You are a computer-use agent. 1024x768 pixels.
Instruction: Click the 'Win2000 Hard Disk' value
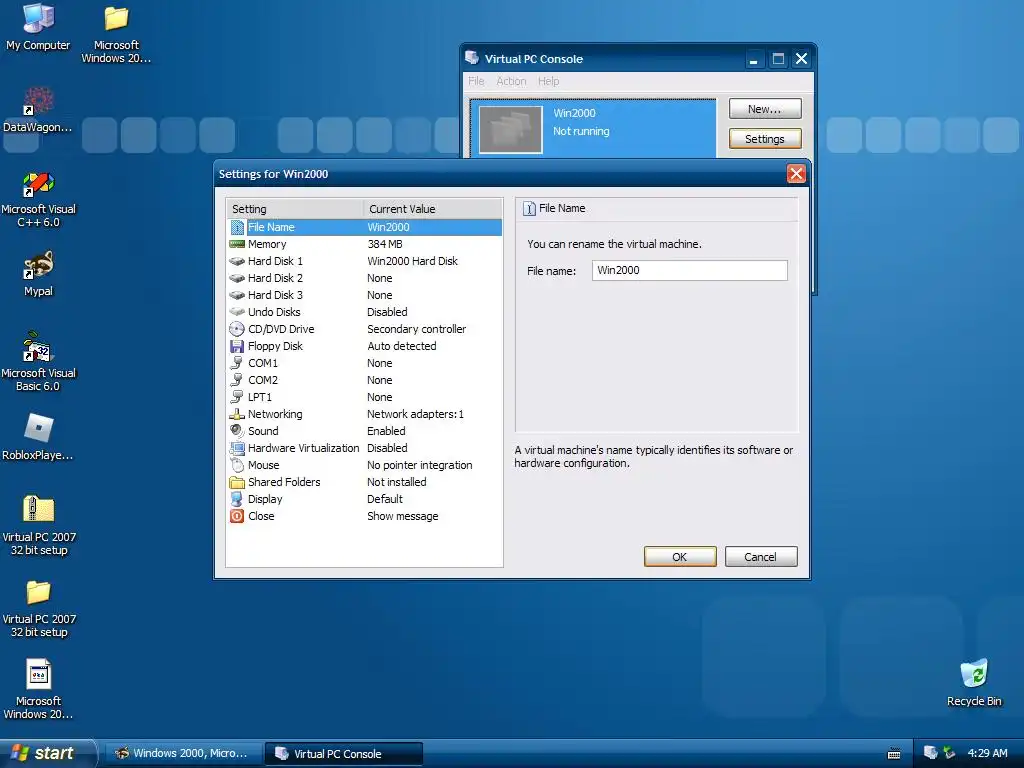412,261
